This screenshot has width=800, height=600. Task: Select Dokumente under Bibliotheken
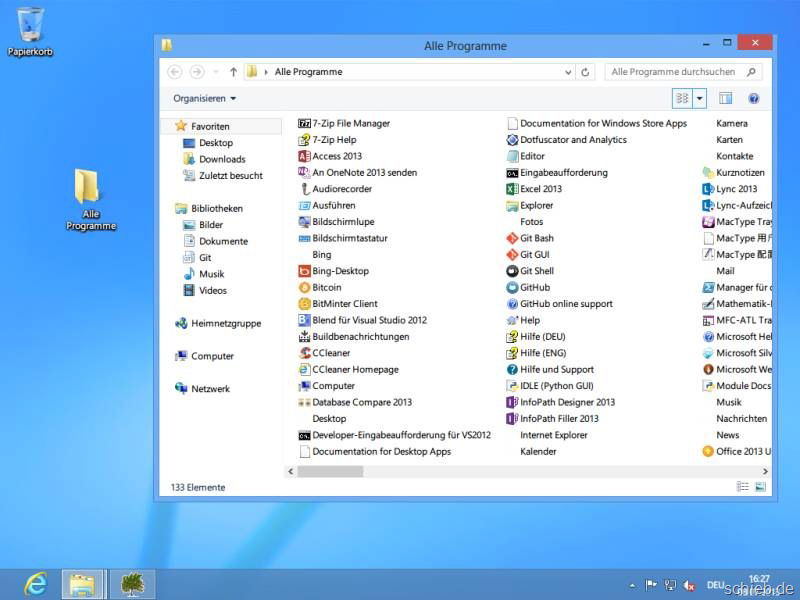point(223,241)
